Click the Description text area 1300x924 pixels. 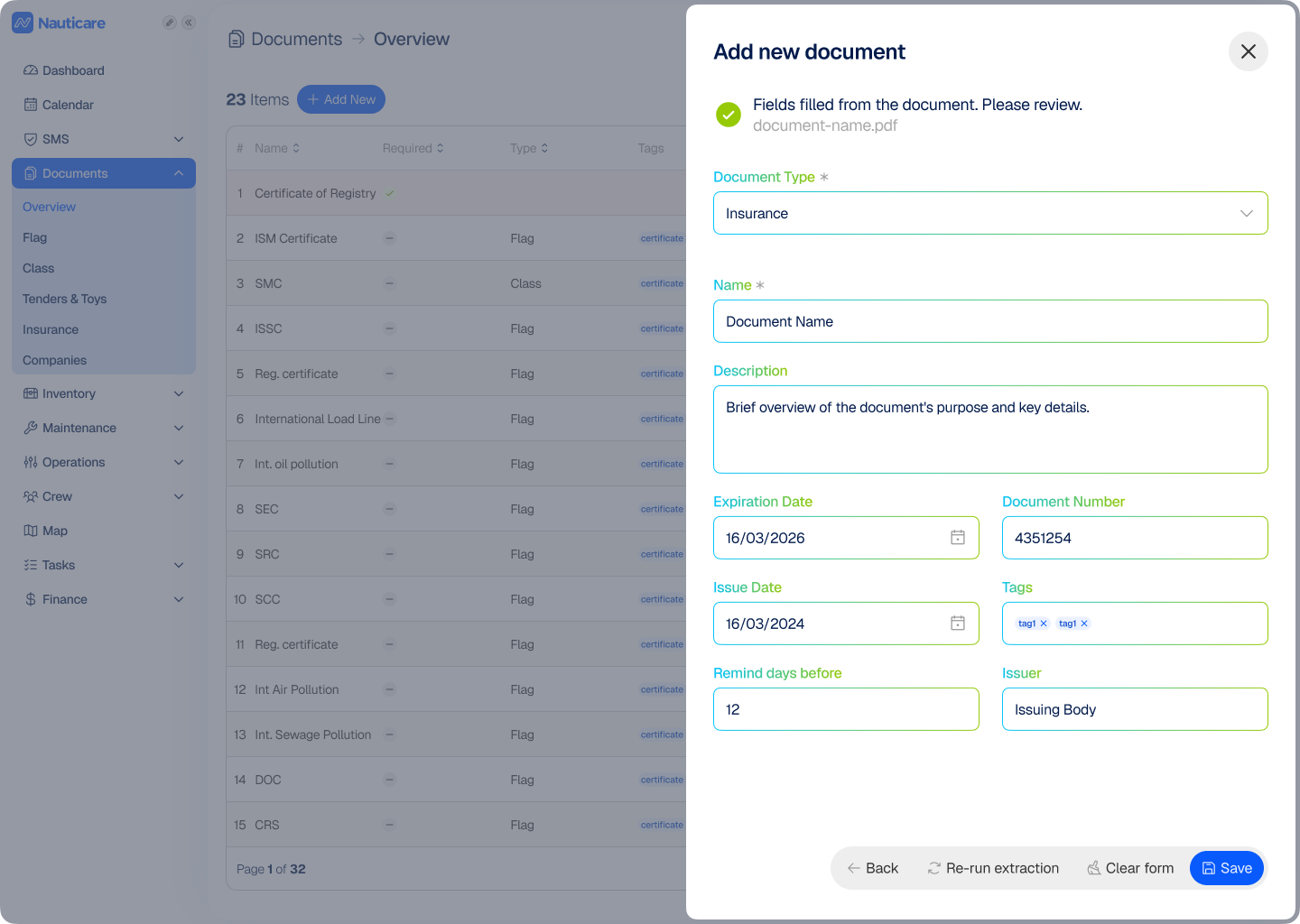(990, 430)
